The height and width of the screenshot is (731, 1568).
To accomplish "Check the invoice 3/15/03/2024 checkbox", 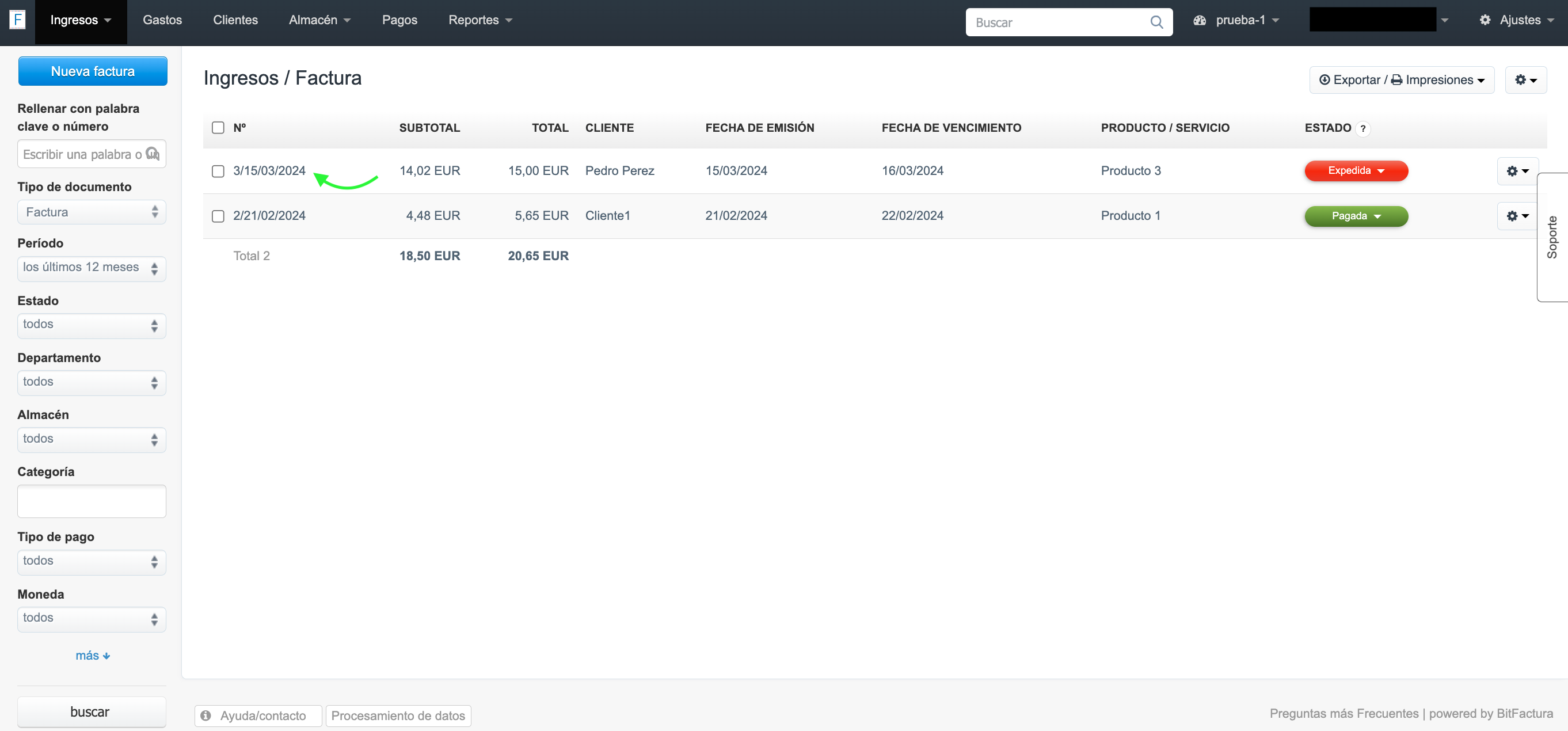I will click(x=218, y=171).
